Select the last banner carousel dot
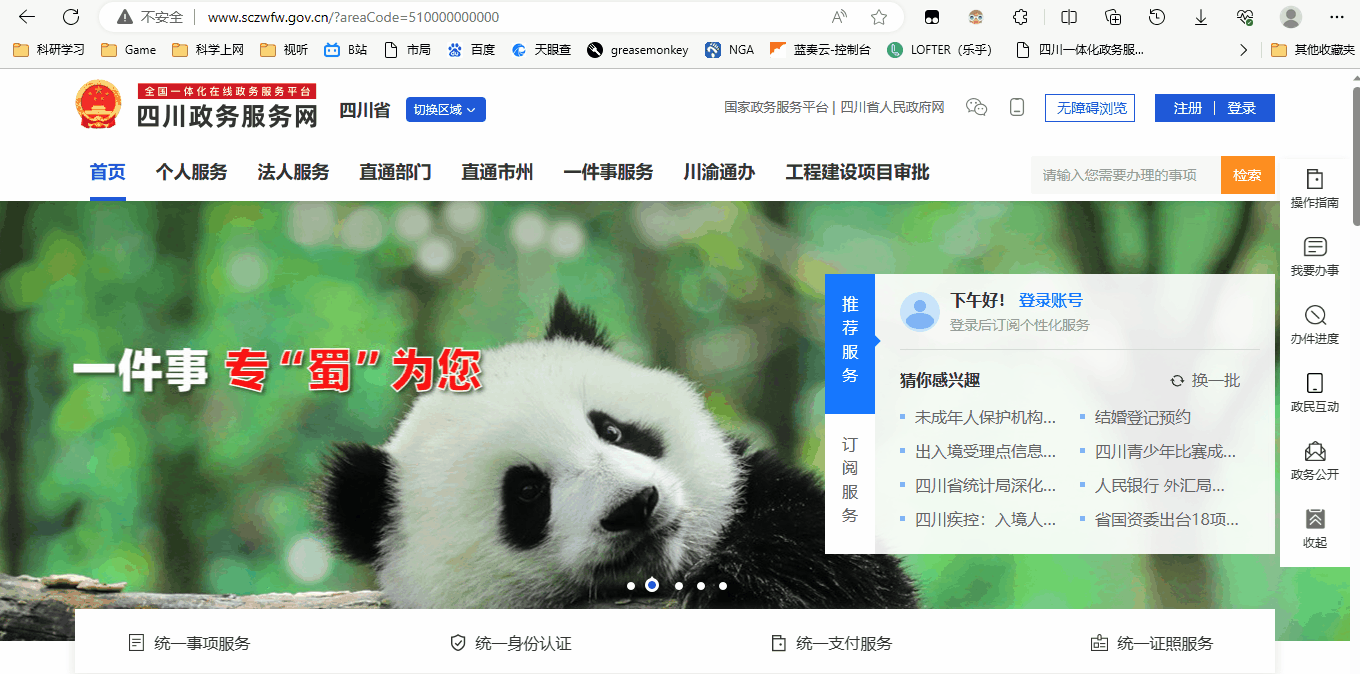 point(723,586)
